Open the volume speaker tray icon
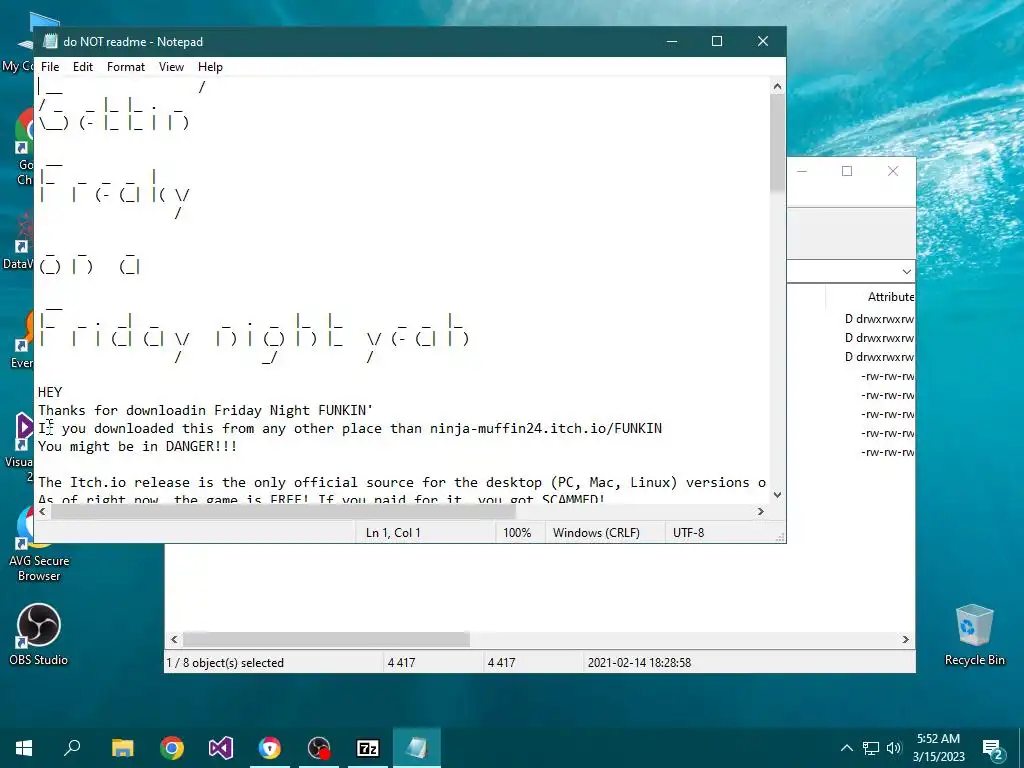Image resolution: width=1024 pixels, height=768 pixels. pyautogui.click(x=894, y=748)
